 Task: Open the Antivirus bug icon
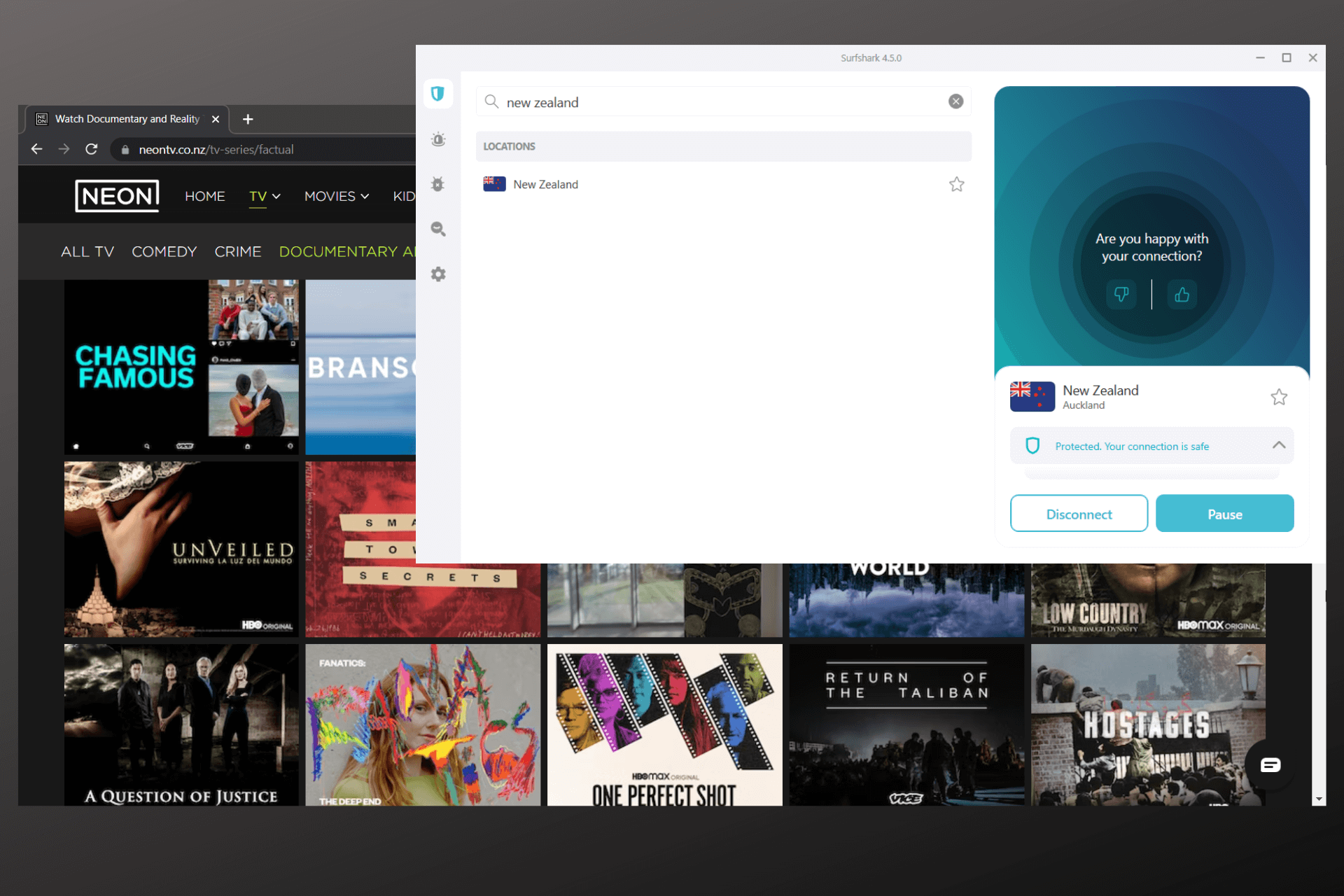(x=438, y=184)
